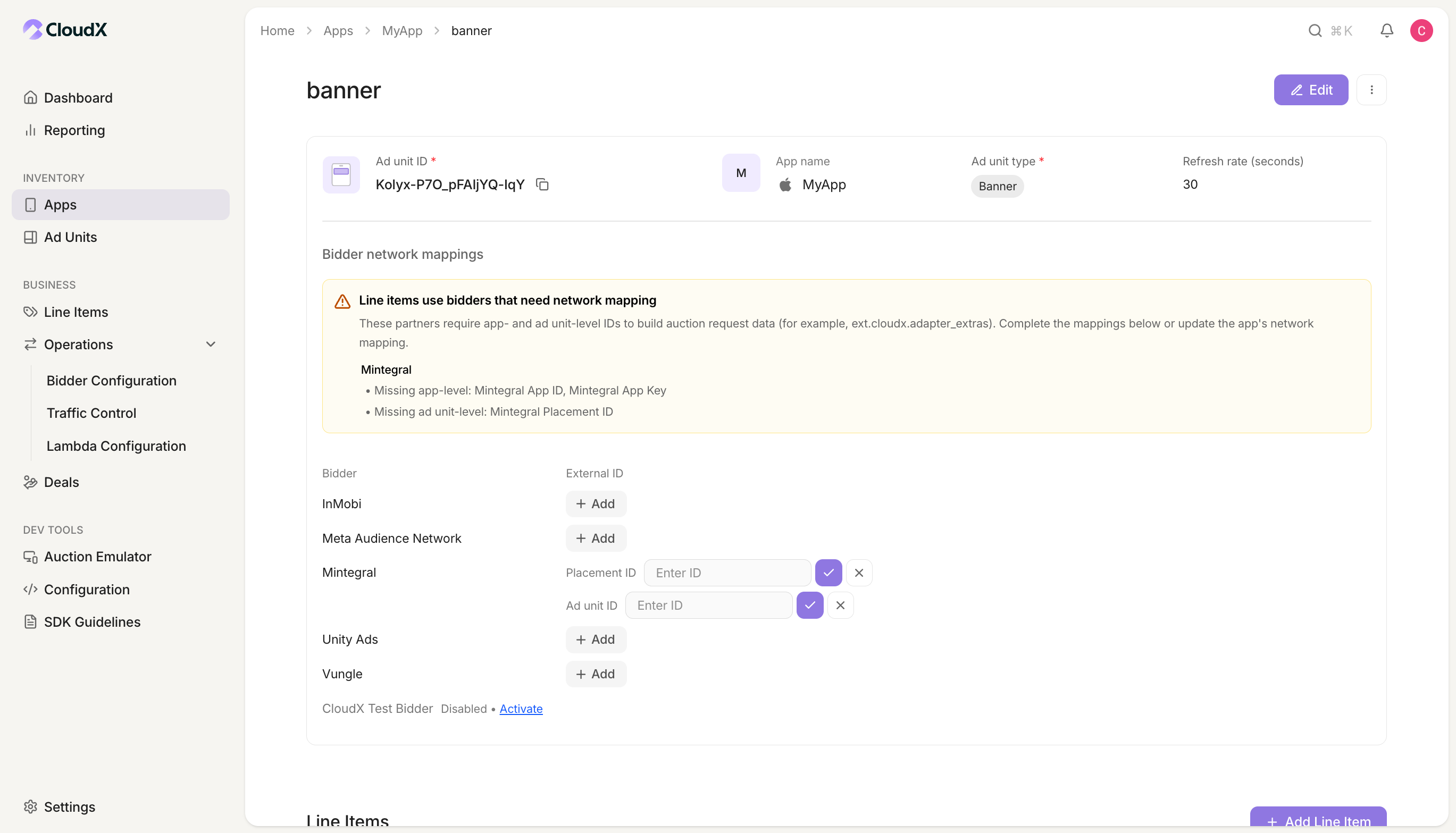Viewport: 1456px width, 833px height.
Task: Focus the Mintegral Ad unit ID field
Action: coord(709,605)
